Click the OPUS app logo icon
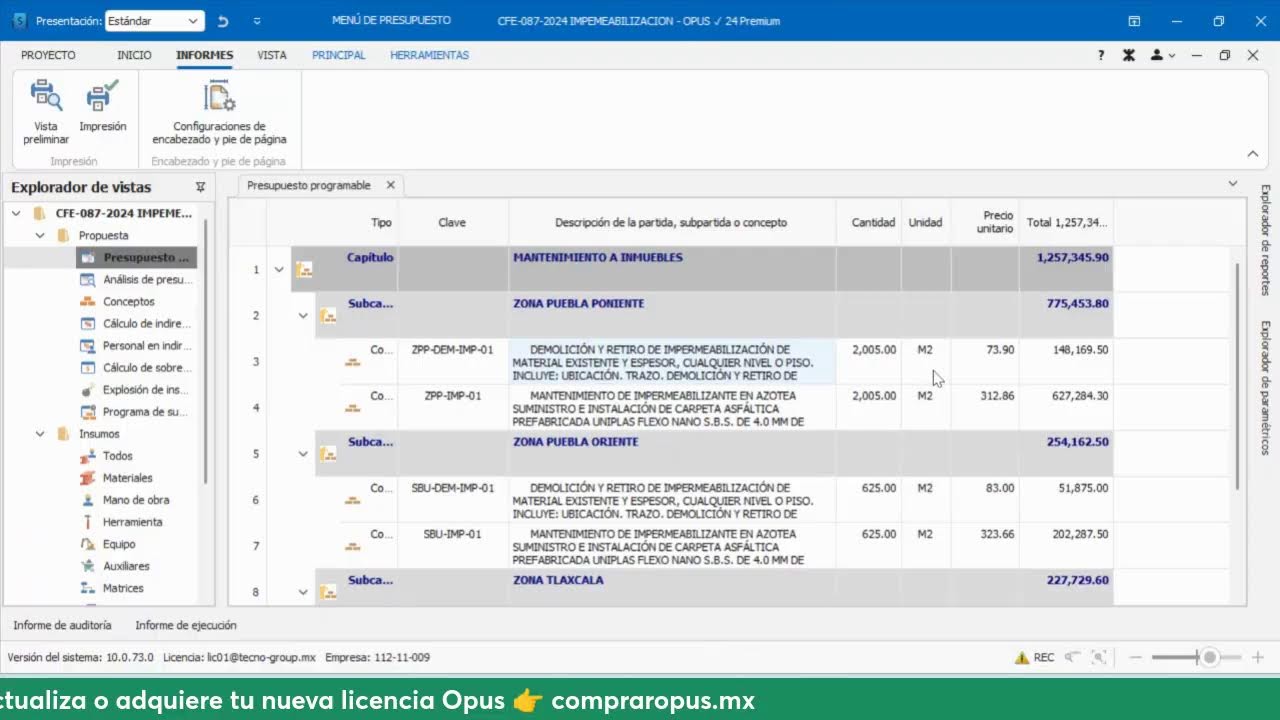The width and height of the screenshot is (1280, 720). 19,21
